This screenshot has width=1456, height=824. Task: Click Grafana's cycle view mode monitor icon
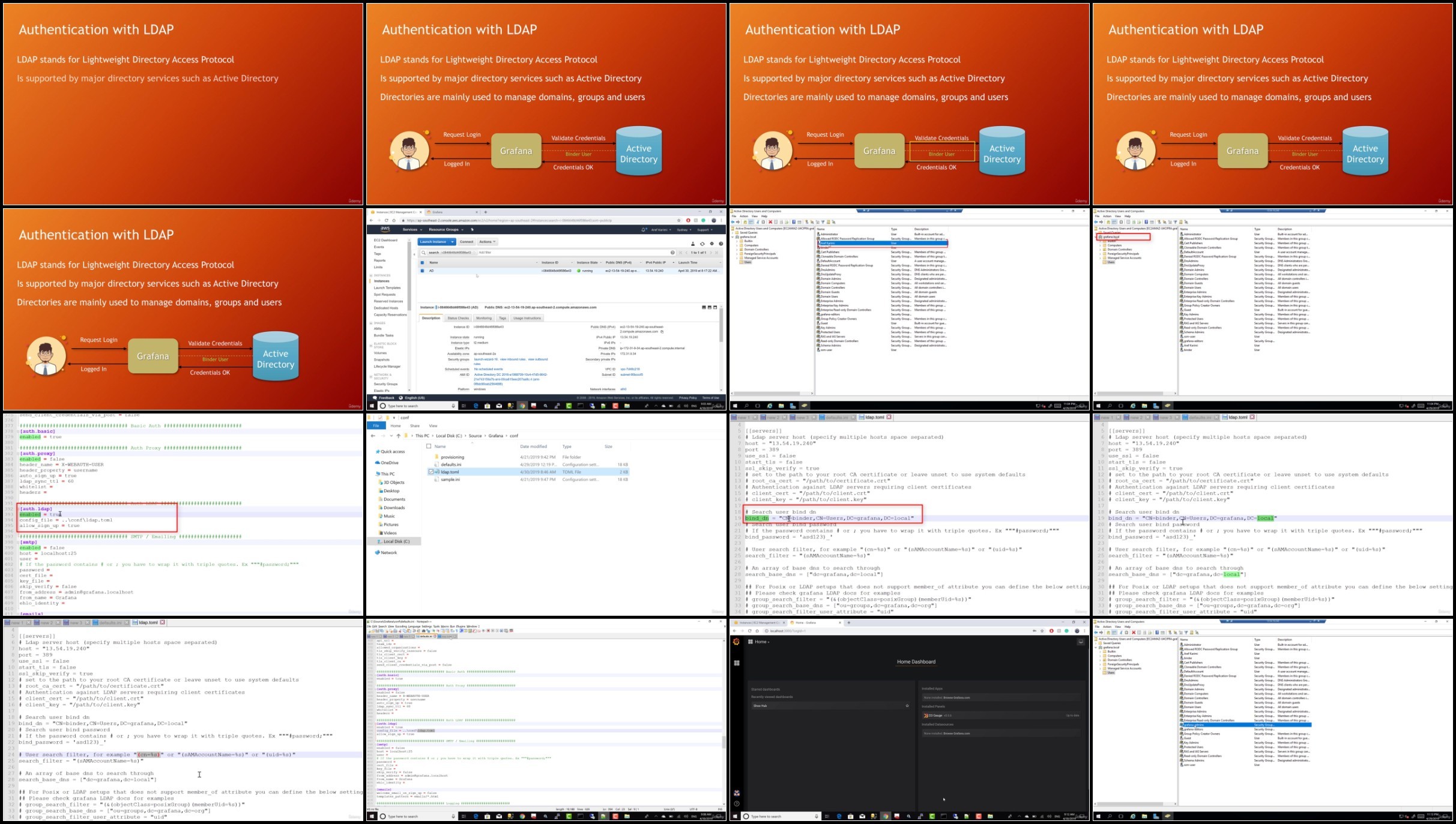(x=1080, y=642)
